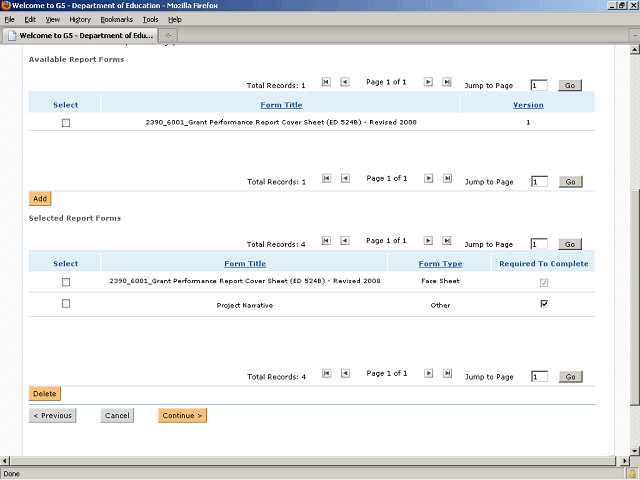Click last-page icon in Available Report Forms bottom pager
Viewport: 640px width, 480px height.
pyautogui.click(x=447, y=179)
